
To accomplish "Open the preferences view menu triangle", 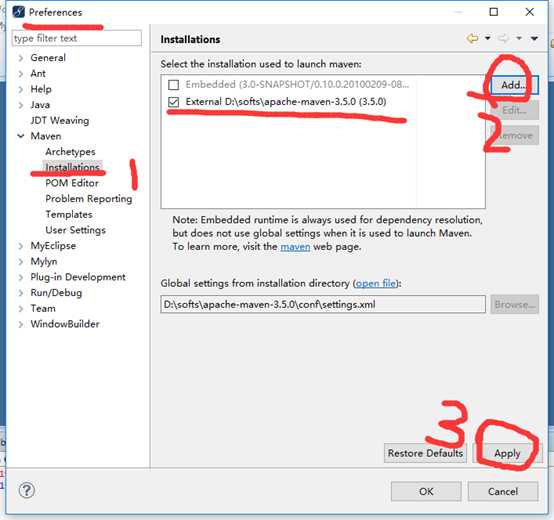I will coord(534,38).
